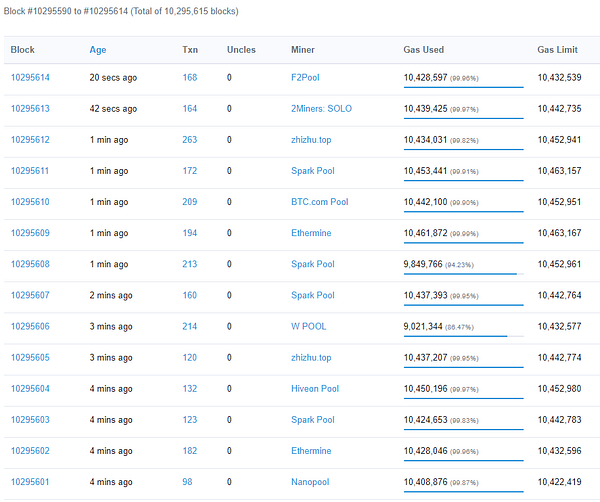This screenshot has width=600, height=502.
Task: Open block 10295613 details
Action: (x=30, y=109)
